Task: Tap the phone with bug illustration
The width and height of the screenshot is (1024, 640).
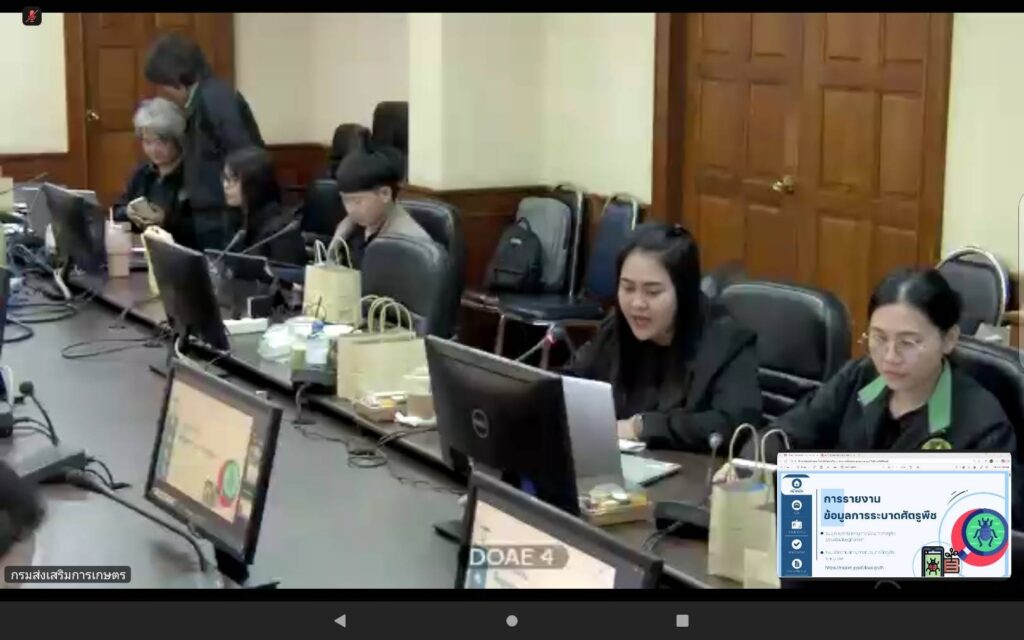Action: tap(932, 561)
